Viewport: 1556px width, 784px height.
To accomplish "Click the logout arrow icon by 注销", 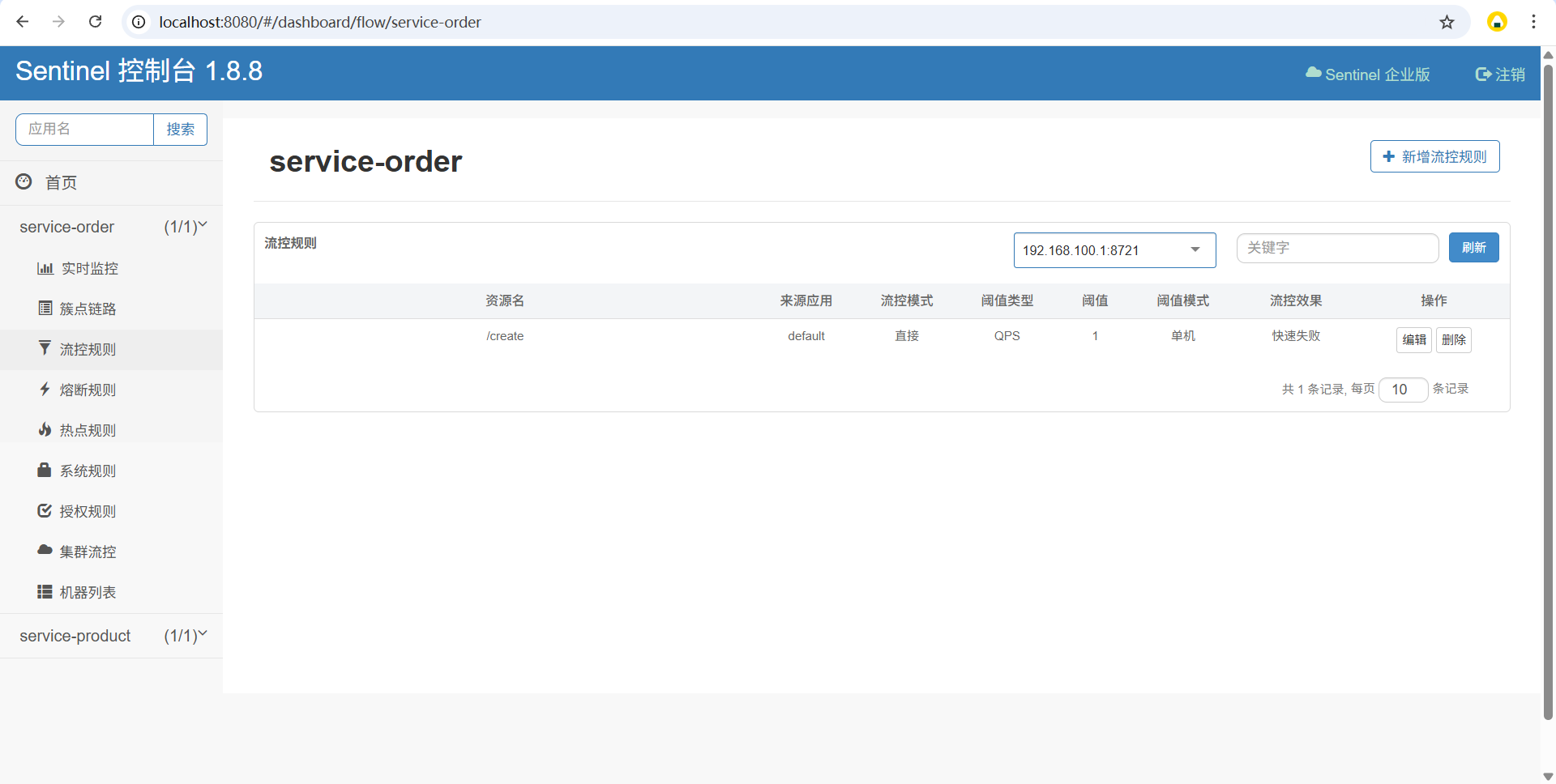I will (x=1483, y=75).
